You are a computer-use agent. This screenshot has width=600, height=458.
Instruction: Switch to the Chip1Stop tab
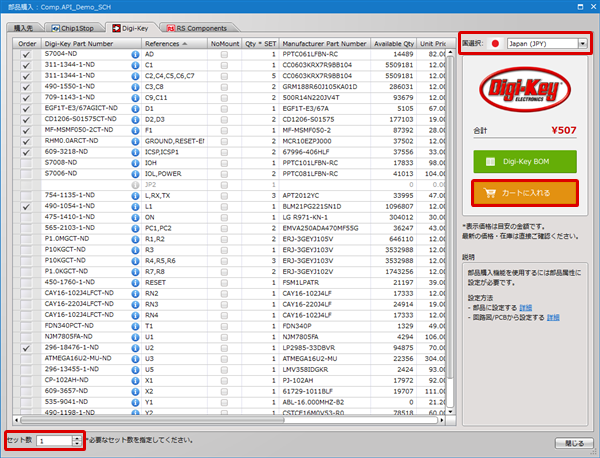click(x=75, y=28)
